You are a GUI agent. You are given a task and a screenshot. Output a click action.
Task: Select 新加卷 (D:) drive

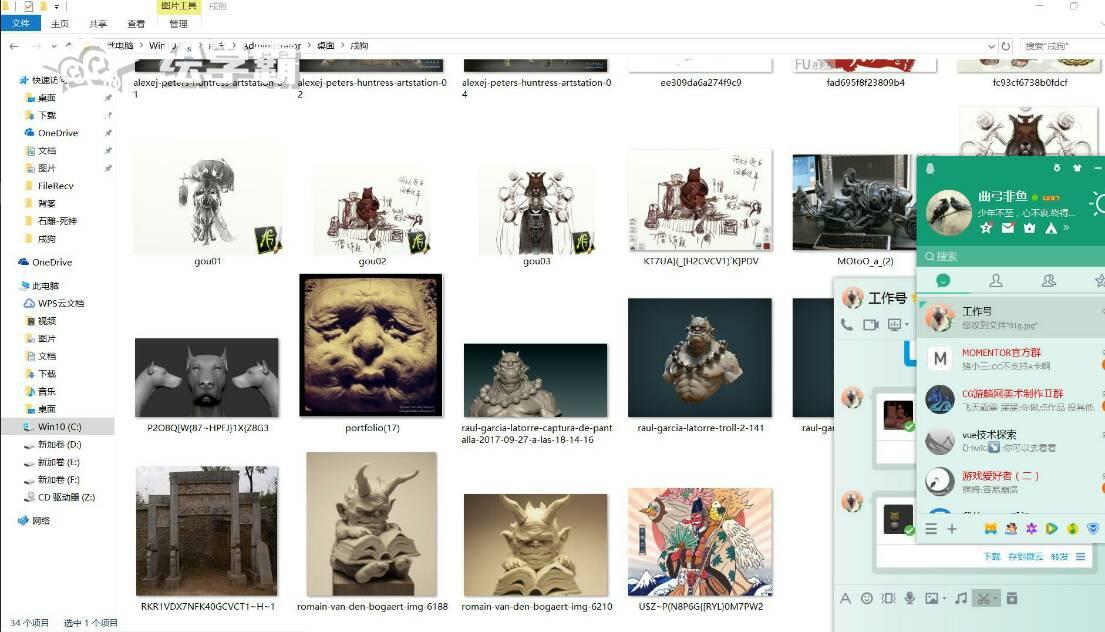coord(59,445)
